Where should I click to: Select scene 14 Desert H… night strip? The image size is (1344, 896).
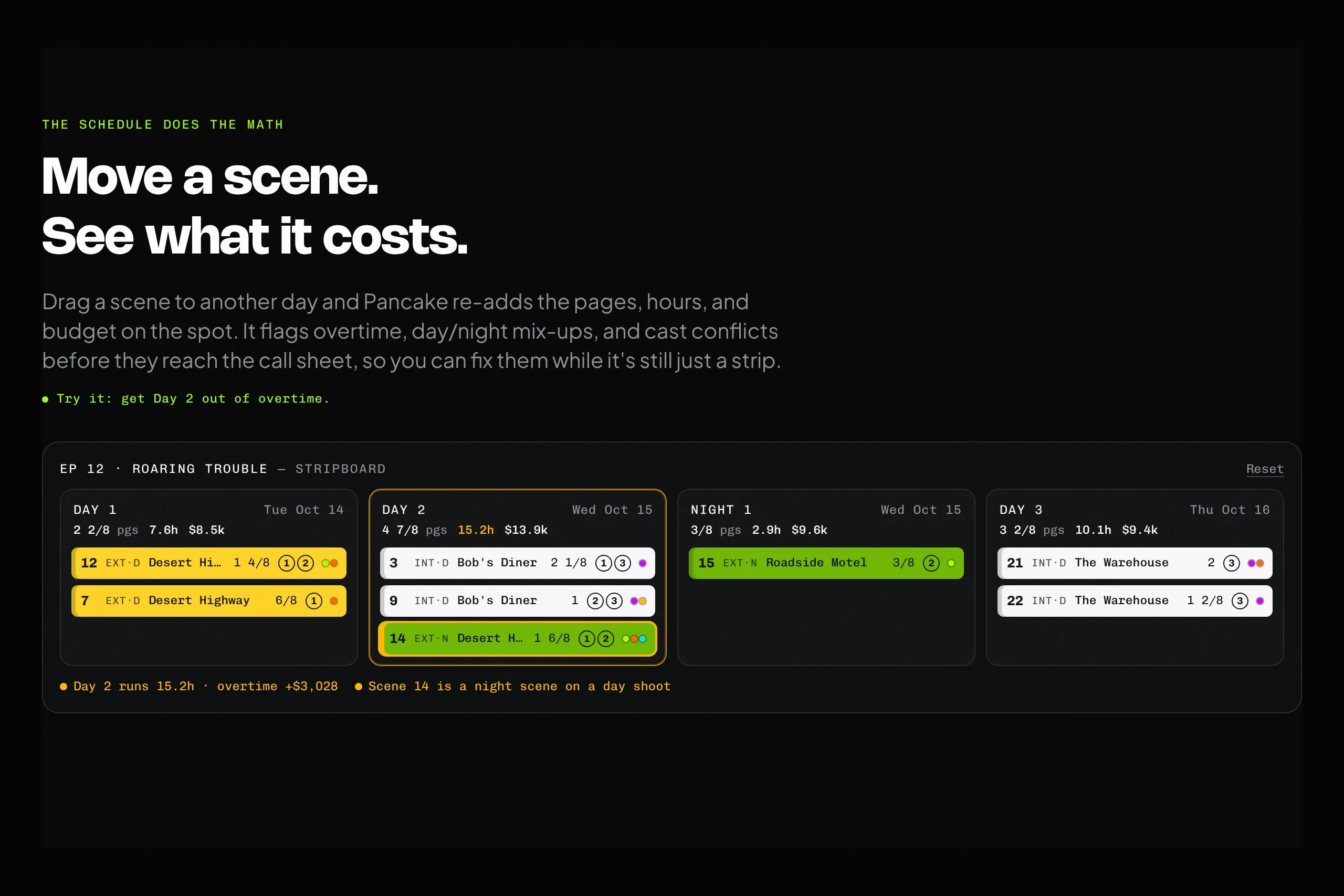pyautogui.click(x=517, y=638)
